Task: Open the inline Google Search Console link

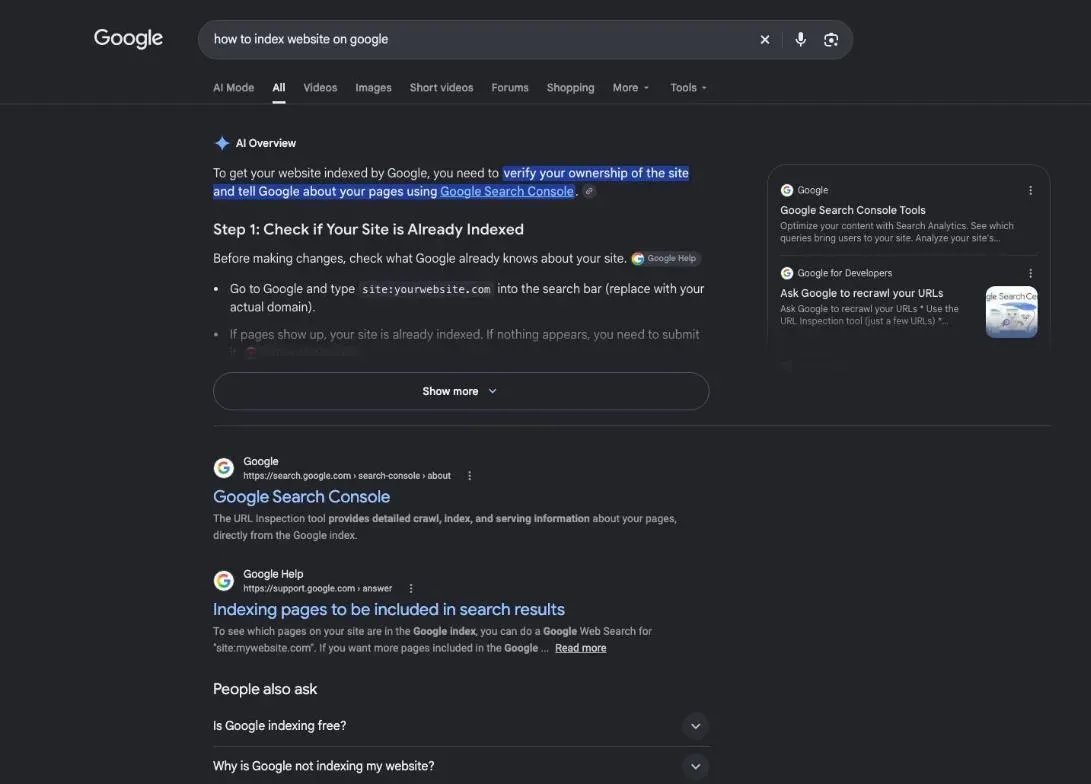Action: point(507,191)
